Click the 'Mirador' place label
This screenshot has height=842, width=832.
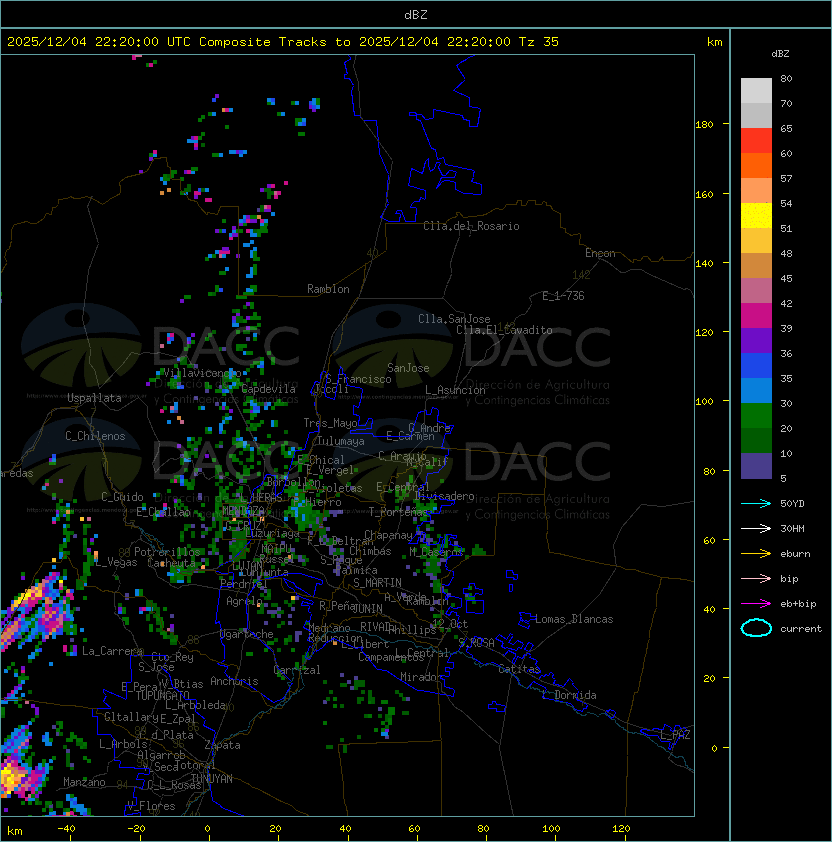pyautogui.click(x=421, y=677)
